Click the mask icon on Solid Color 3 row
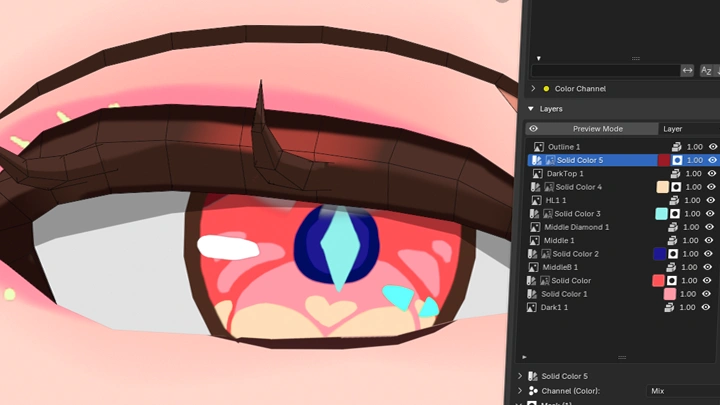Screen dimensions: 720x405 point(675,214)
